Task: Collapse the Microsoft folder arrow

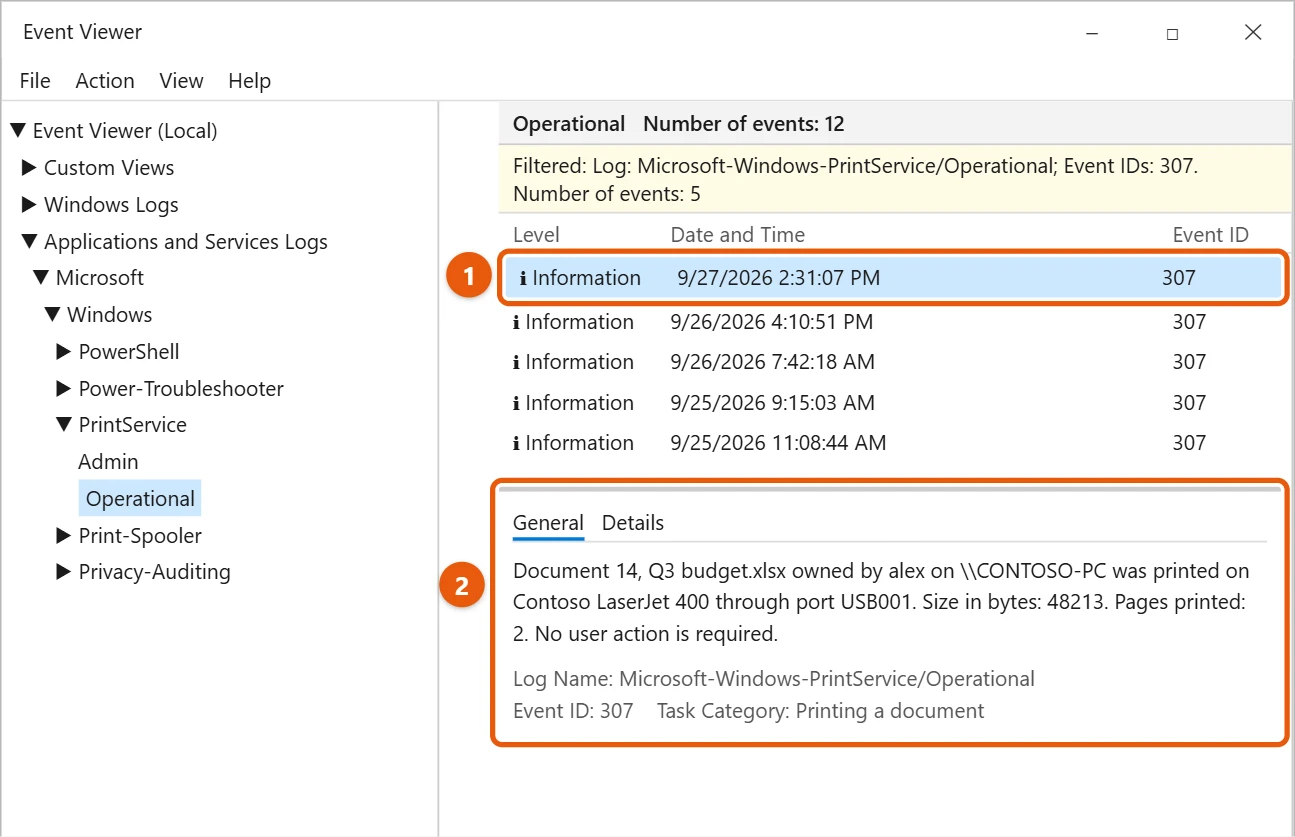Action: [41, 278]
